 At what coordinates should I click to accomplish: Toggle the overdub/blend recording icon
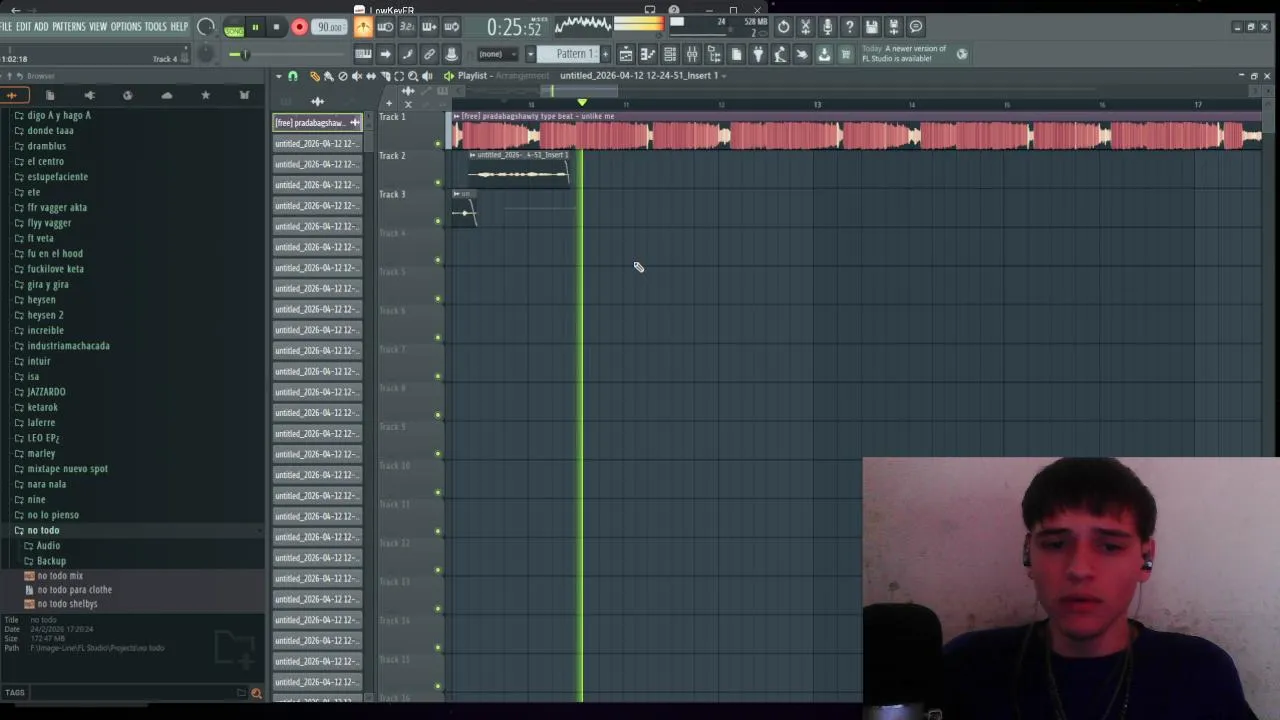click(429, 28)
